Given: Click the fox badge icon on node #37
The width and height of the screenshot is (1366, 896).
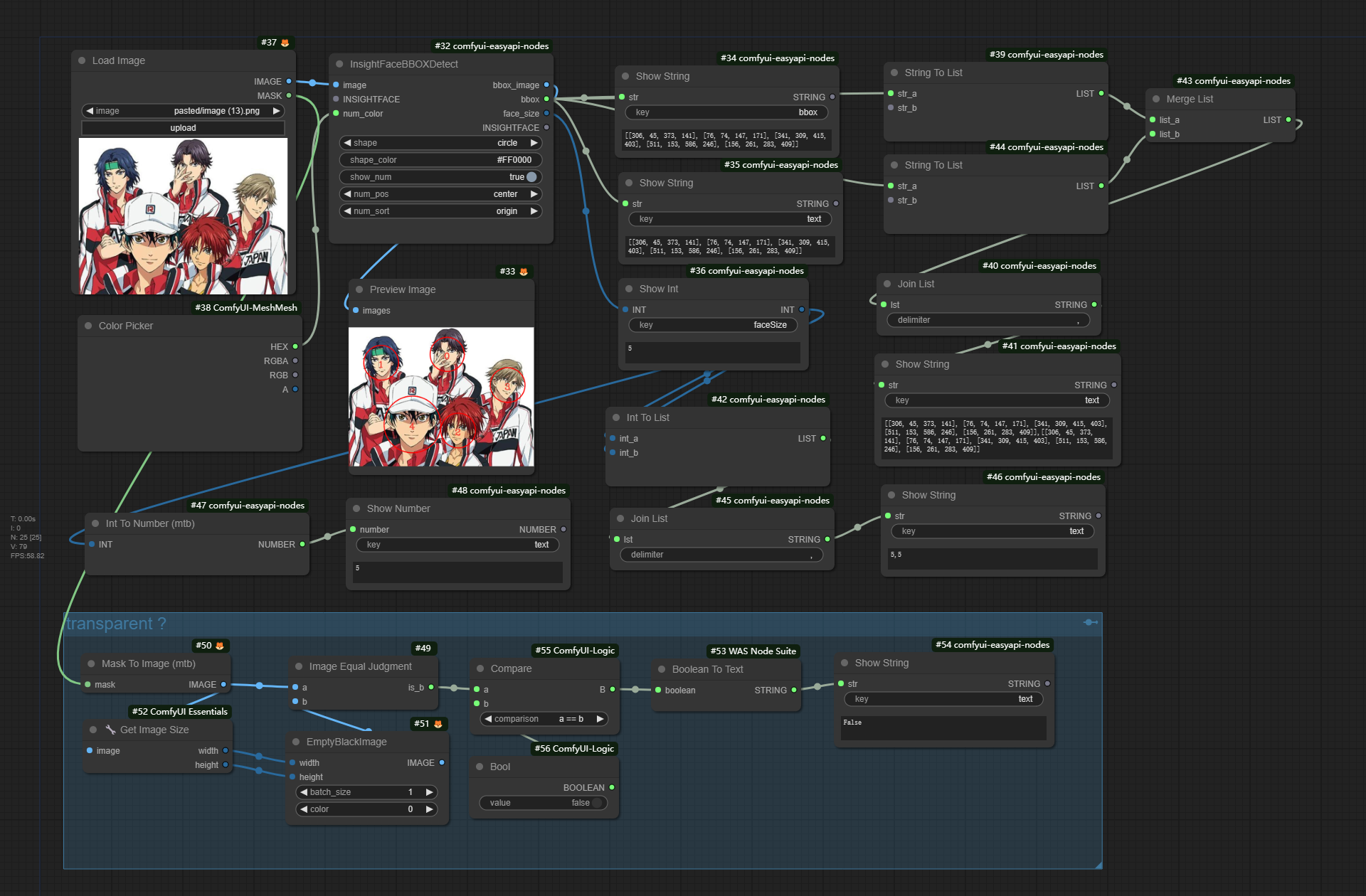Looking at the screenshot, I should coord(285,43).
